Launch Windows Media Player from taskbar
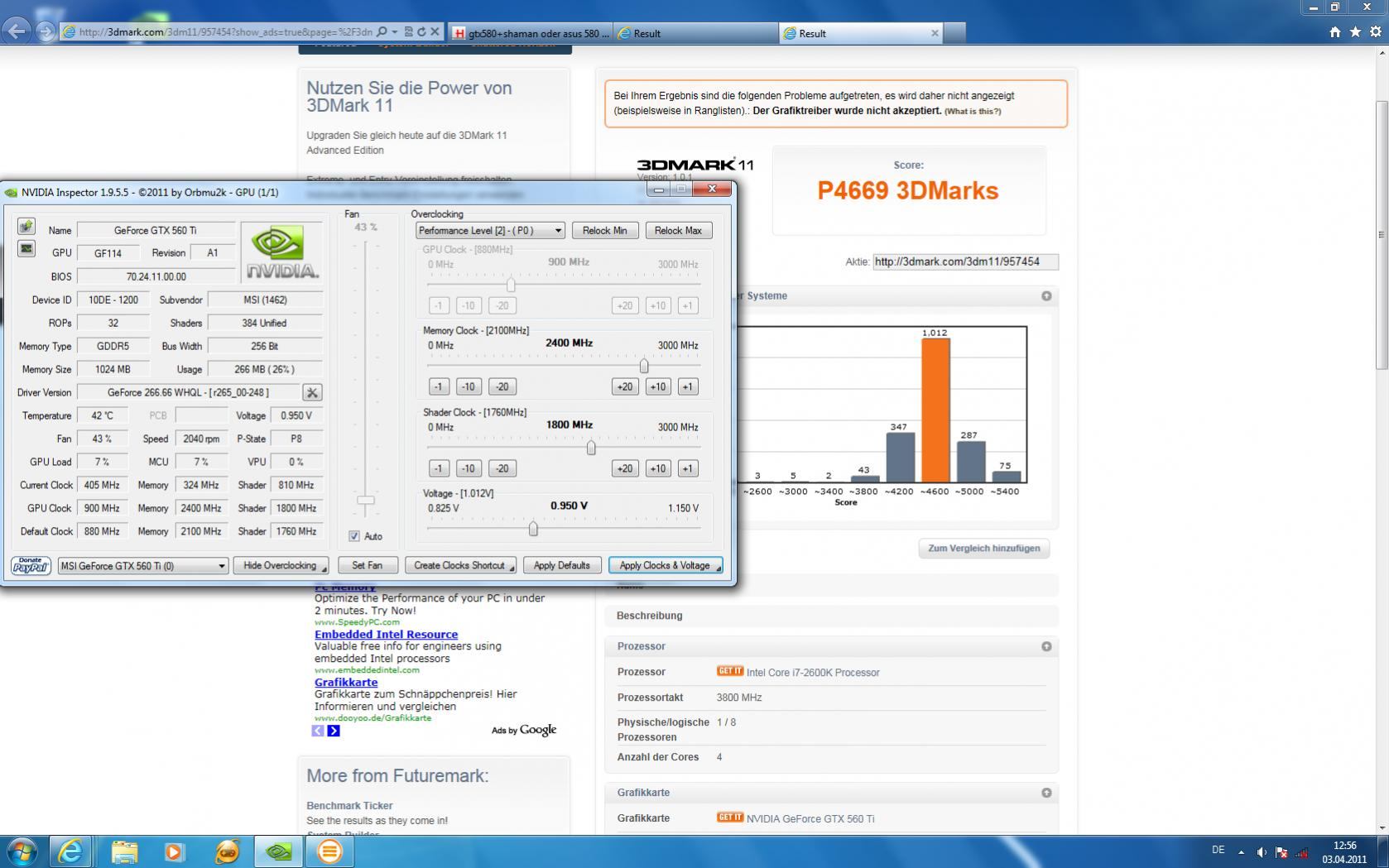 click(174, 851)
